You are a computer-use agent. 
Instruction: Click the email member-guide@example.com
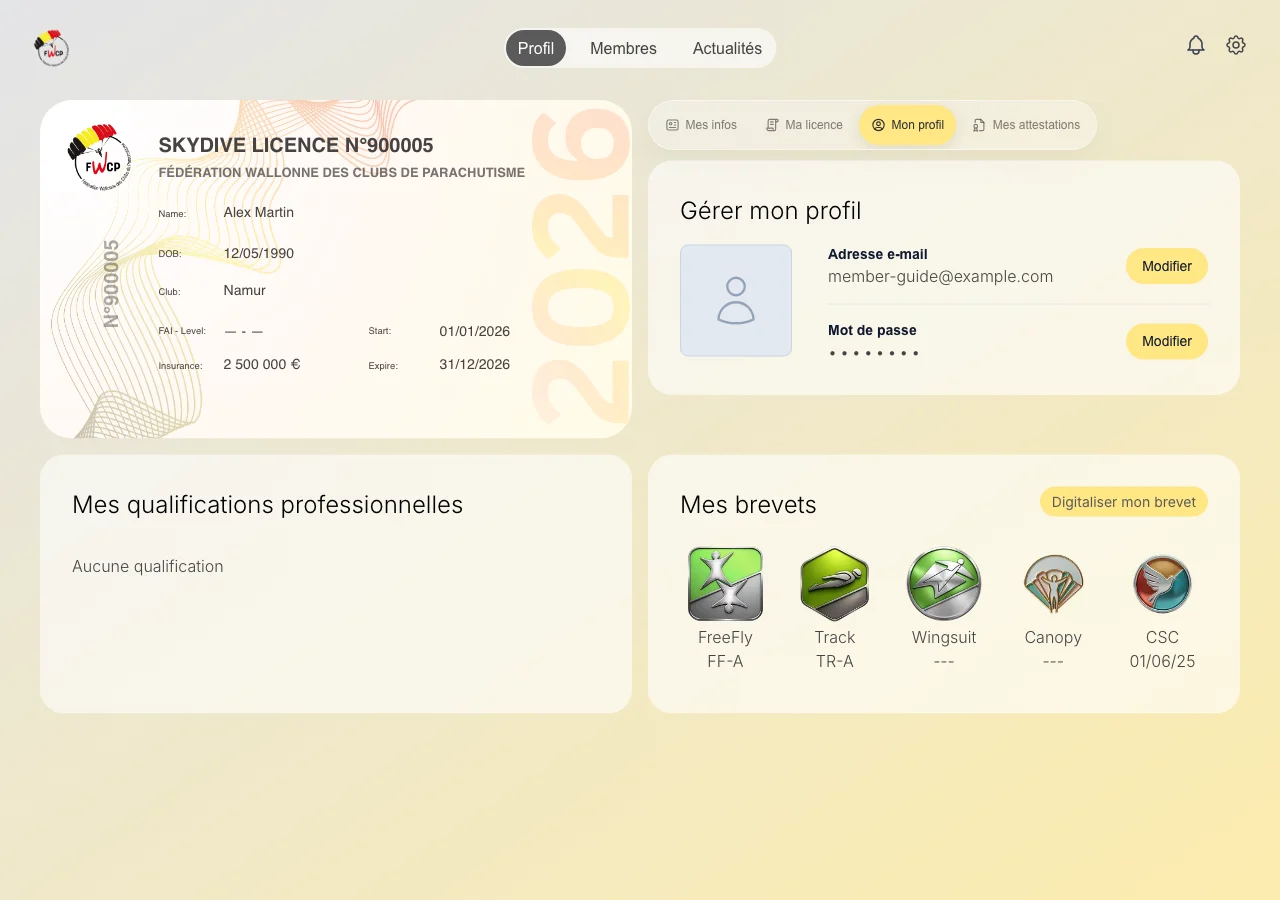(940, 277)
